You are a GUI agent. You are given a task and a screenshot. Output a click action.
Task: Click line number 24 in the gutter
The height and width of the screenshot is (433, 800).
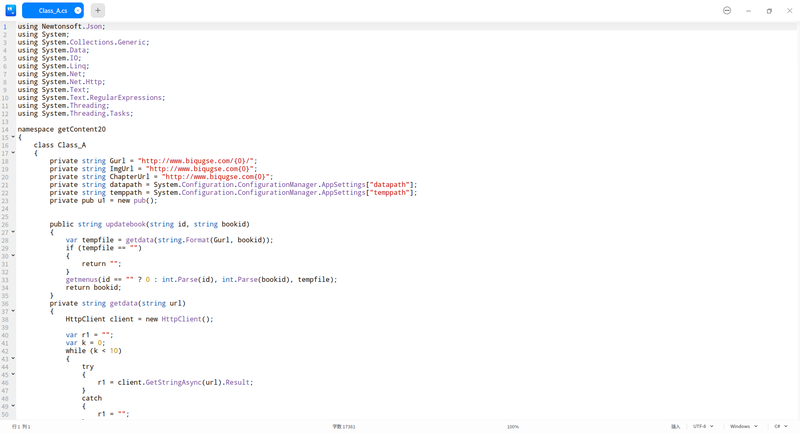pos(5,209)
